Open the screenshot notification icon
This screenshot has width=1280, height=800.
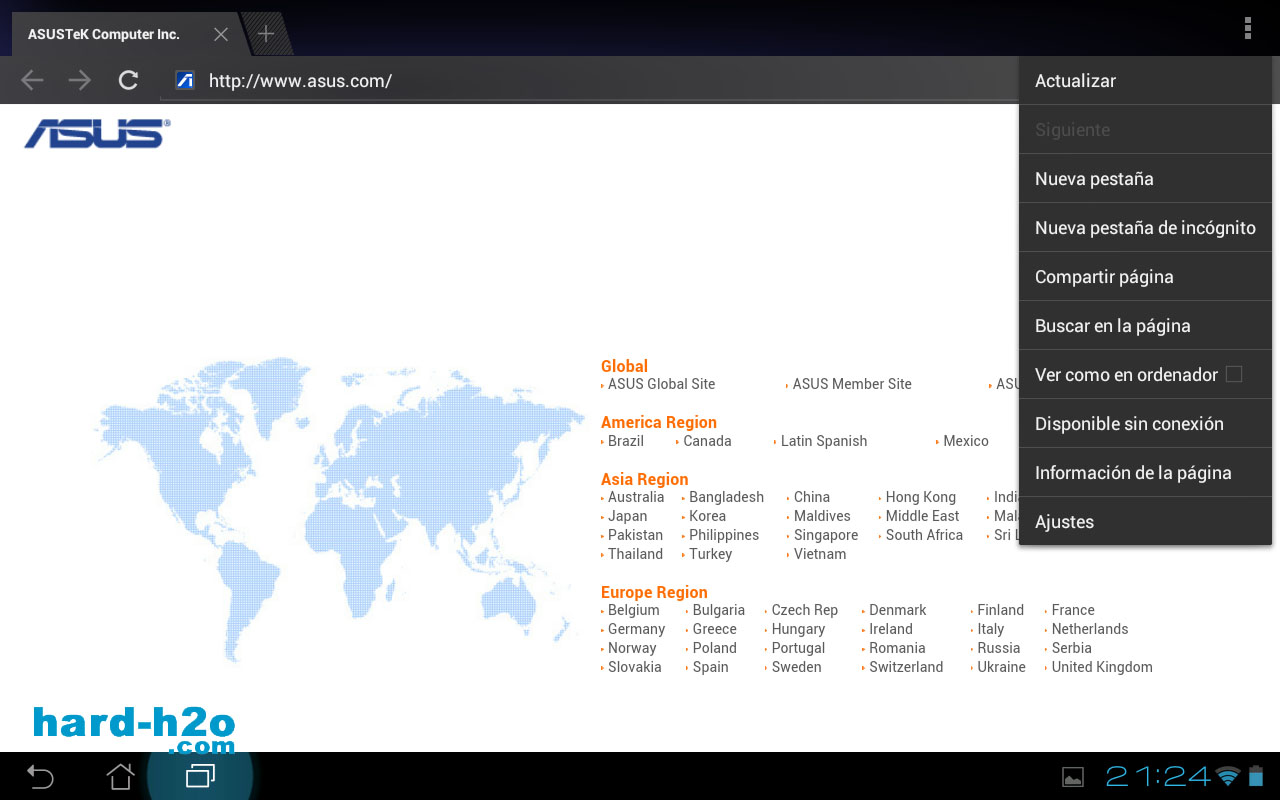click(1073, 776)
